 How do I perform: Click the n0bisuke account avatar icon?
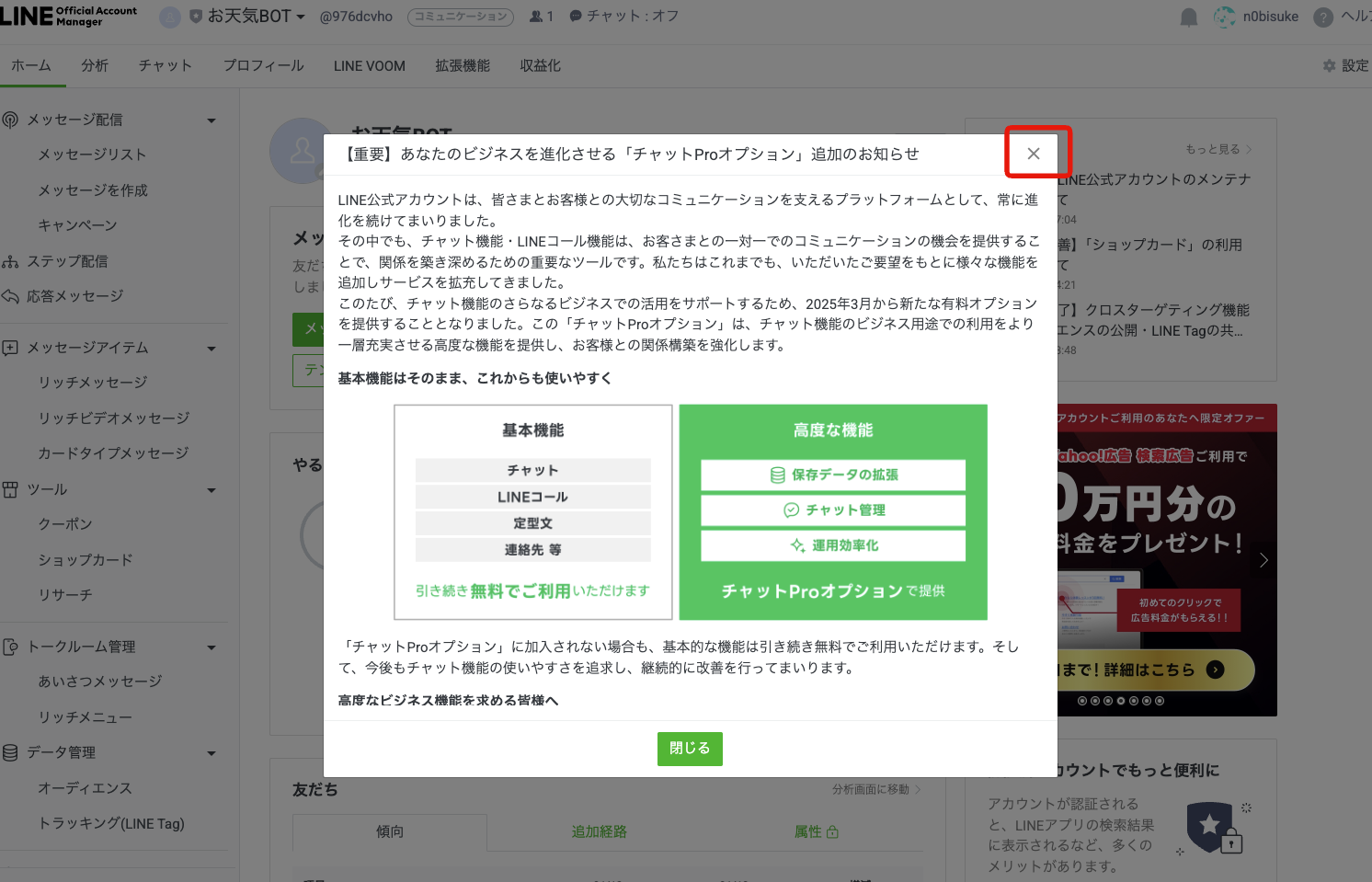pyautogui.click(x=1225, y=17)
